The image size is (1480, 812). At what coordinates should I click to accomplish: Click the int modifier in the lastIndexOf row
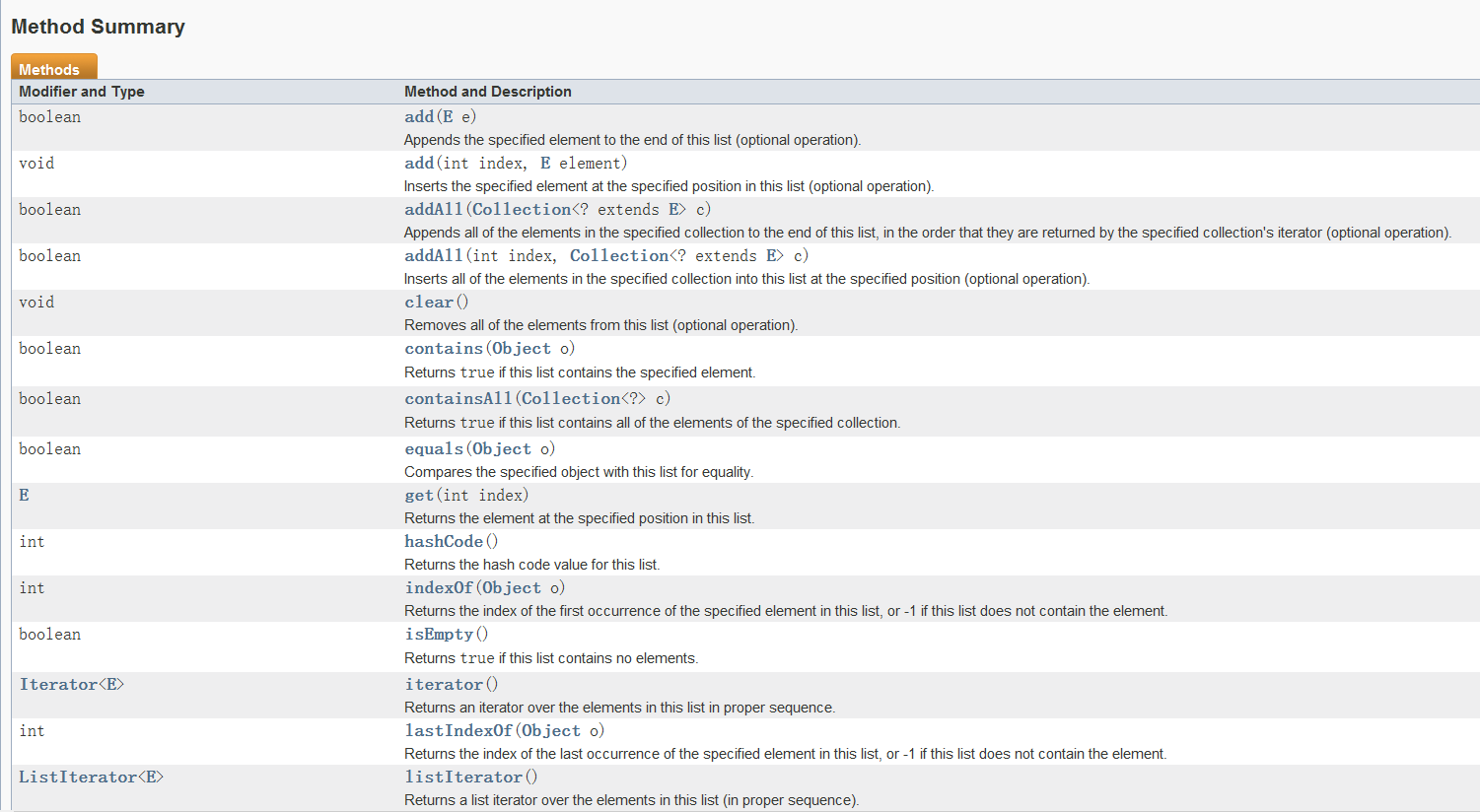(32, 730)
